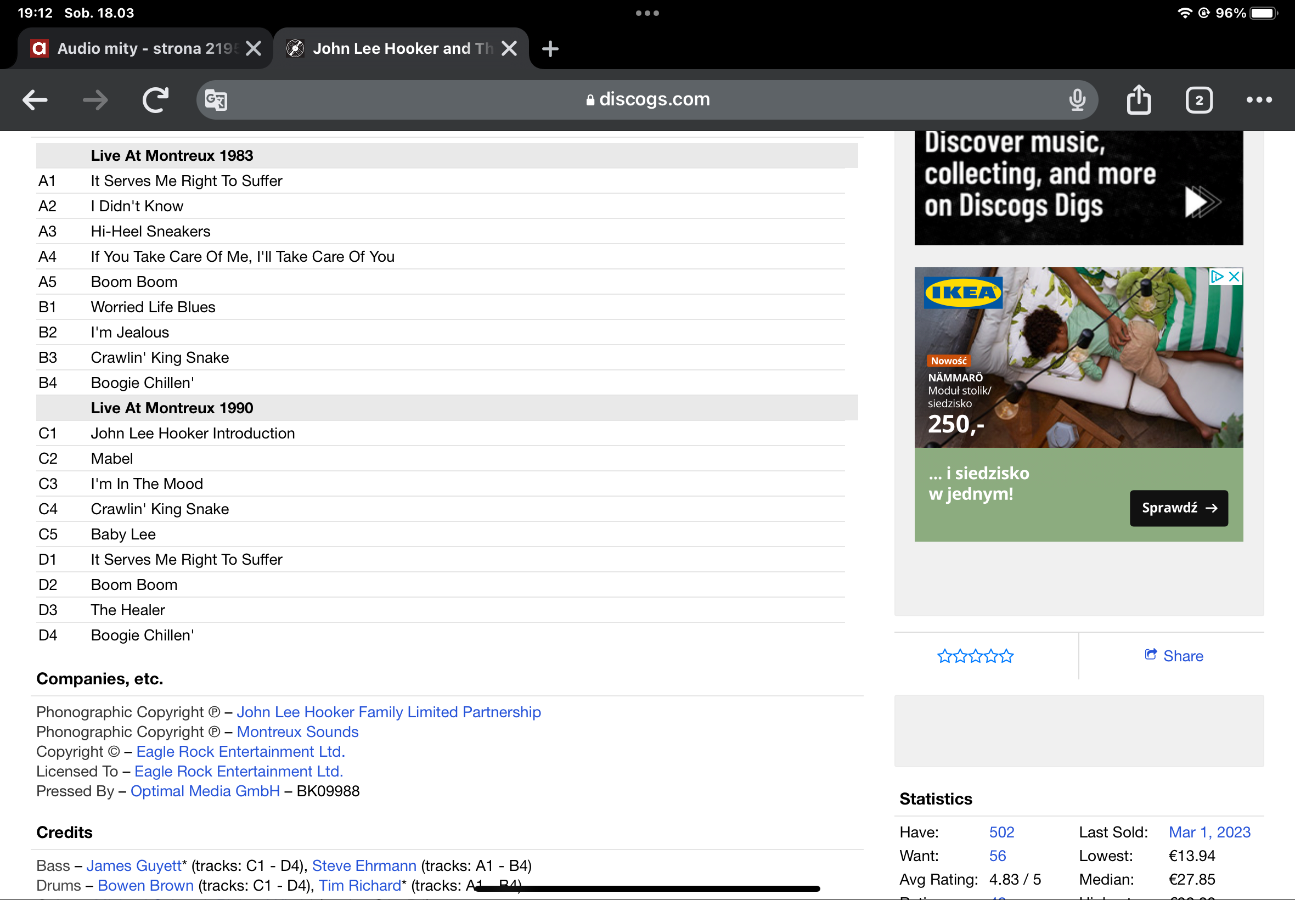Rate the release with one star
The height and width of the screenshot is (900, 1295).
[945, 656]
